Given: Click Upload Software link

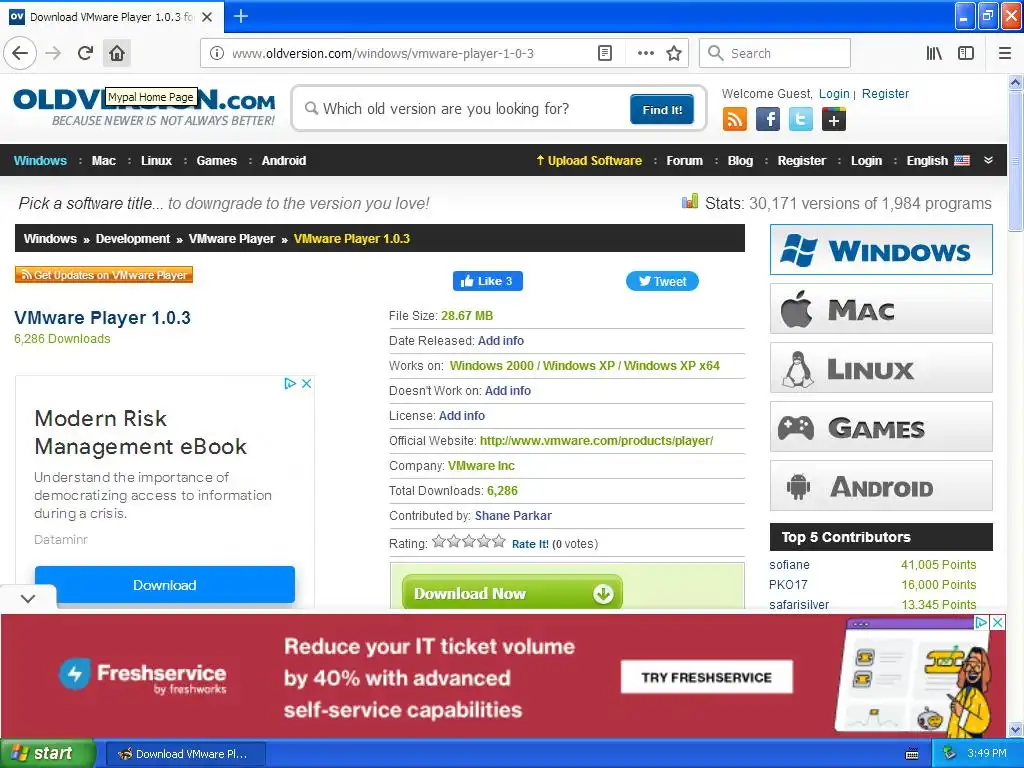Looking at the screenshot, I should [x=589, y=161].
